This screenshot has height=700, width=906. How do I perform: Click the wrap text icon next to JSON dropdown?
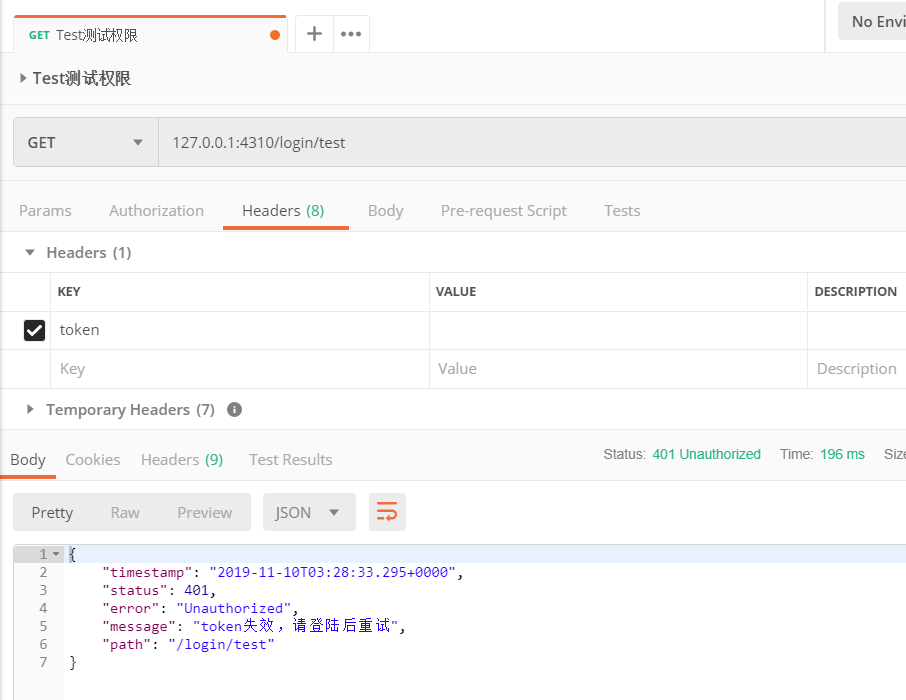[387, 512]
